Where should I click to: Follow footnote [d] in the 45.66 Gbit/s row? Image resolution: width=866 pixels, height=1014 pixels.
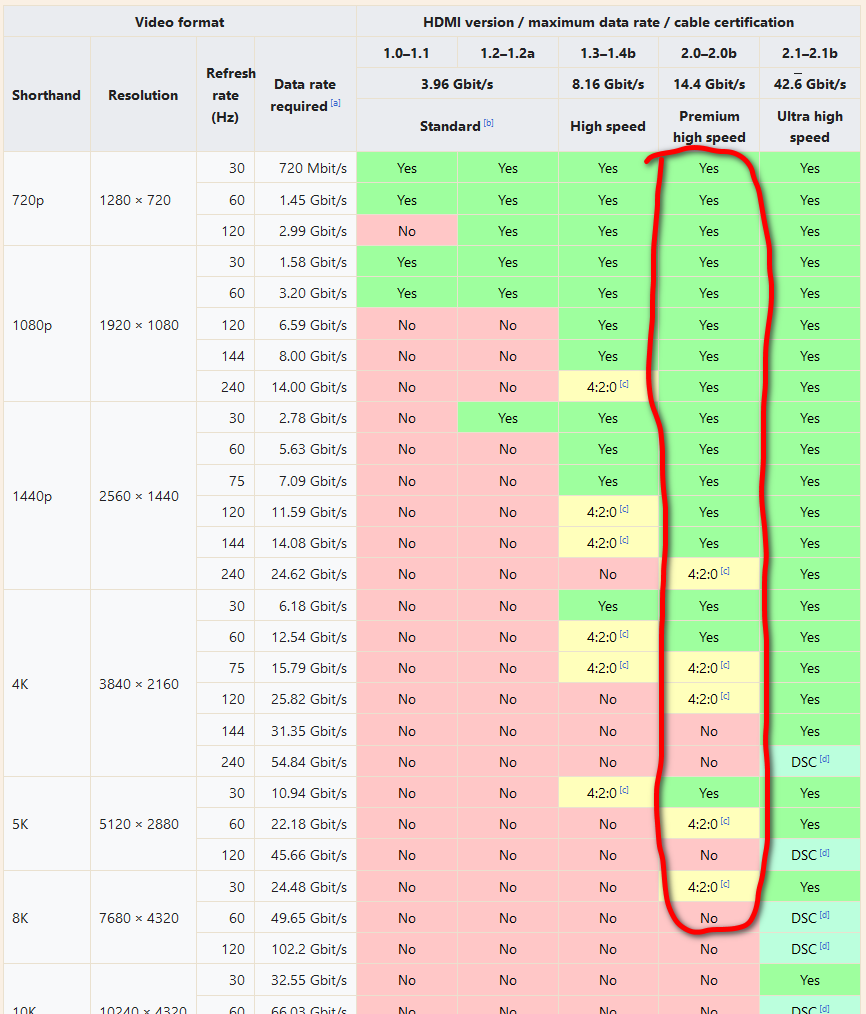click(825, 852)
